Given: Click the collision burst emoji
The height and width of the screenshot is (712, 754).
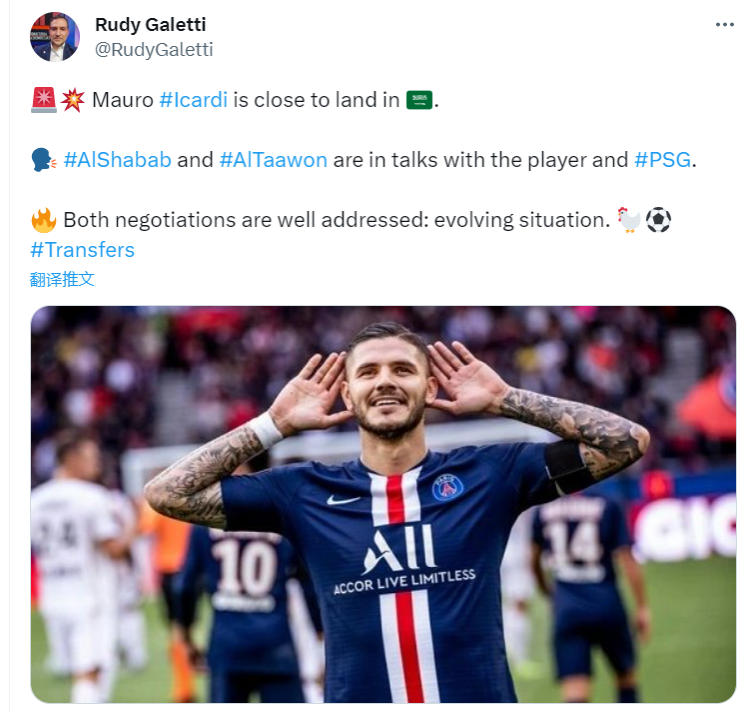Looking at the screenshot, I should pyautogui.click(x=73, y=100).
